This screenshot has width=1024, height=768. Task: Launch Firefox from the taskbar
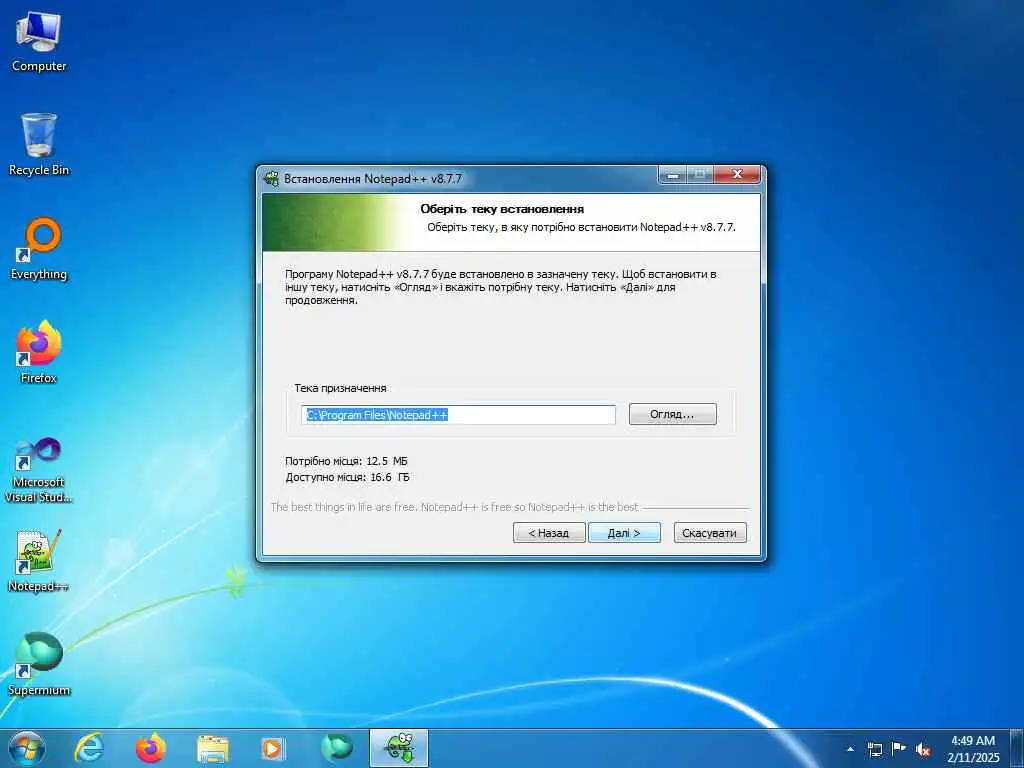(x=151, y=748)
